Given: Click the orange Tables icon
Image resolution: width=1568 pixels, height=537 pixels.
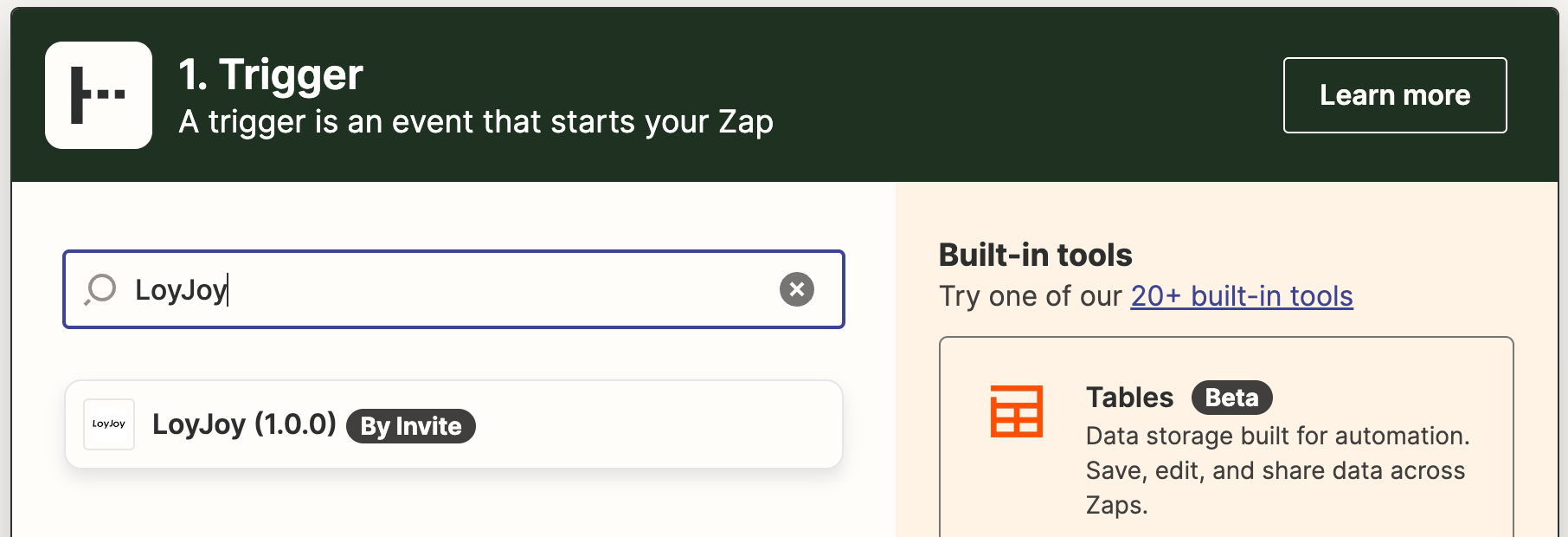Looking at the screenshot, I should [x=1016, y=411].
